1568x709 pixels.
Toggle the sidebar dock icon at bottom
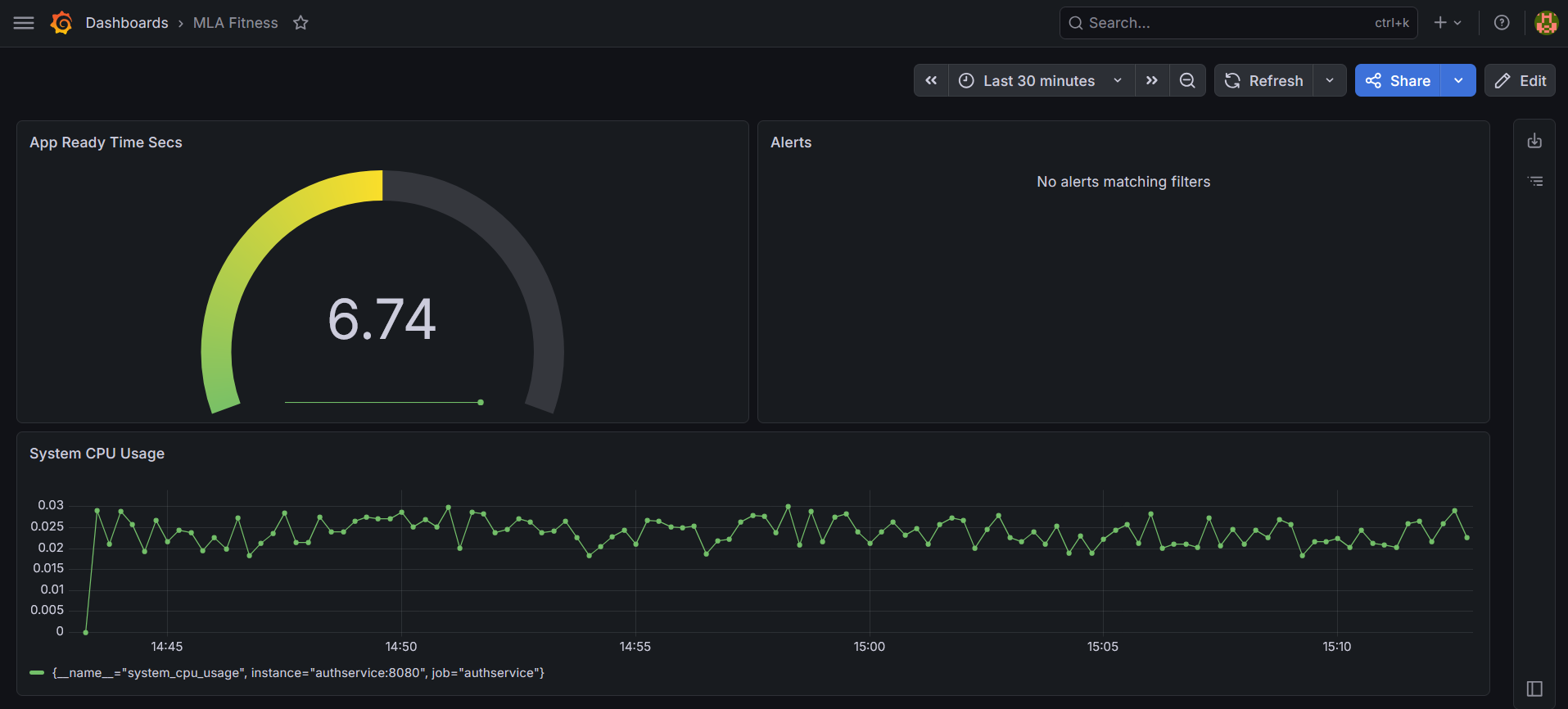tap(1534, 689)
